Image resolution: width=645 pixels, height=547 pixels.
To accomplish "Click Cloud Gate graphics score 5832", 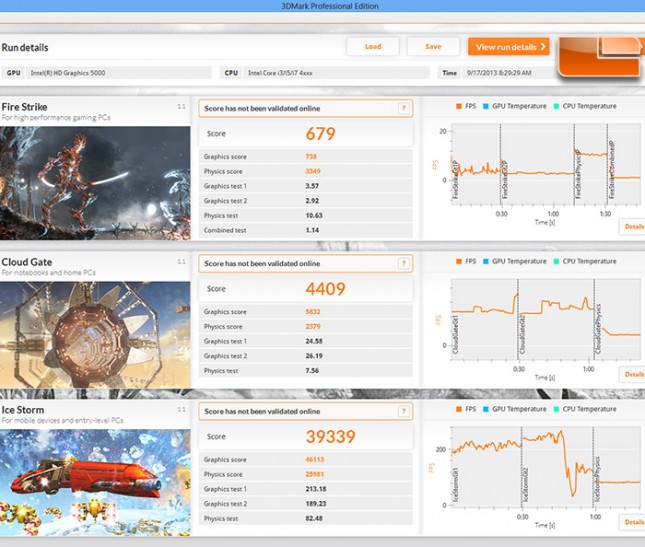I will pos(313,311).
